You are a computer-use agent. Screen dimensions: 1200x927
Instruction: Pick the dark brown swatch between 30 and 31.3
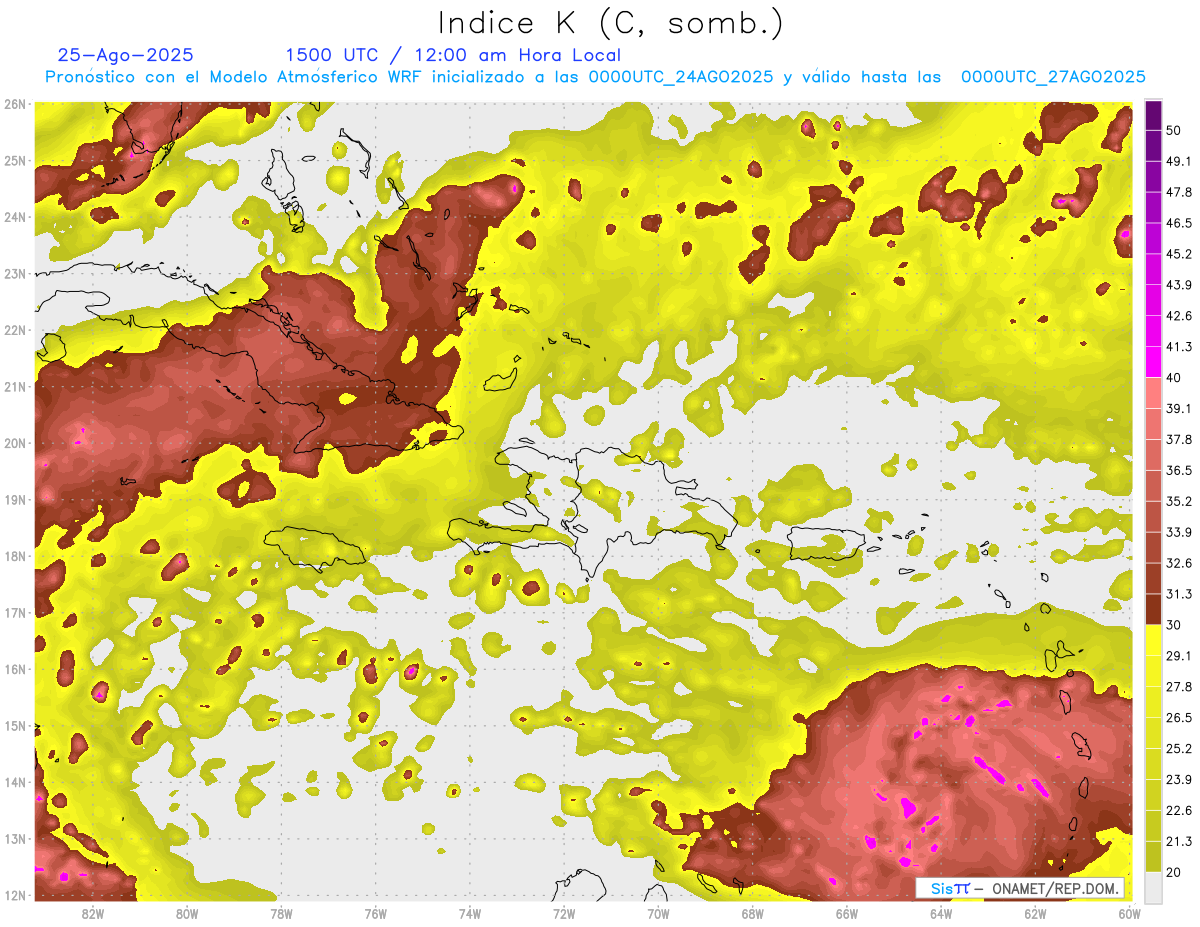(x=1153, y=609)
